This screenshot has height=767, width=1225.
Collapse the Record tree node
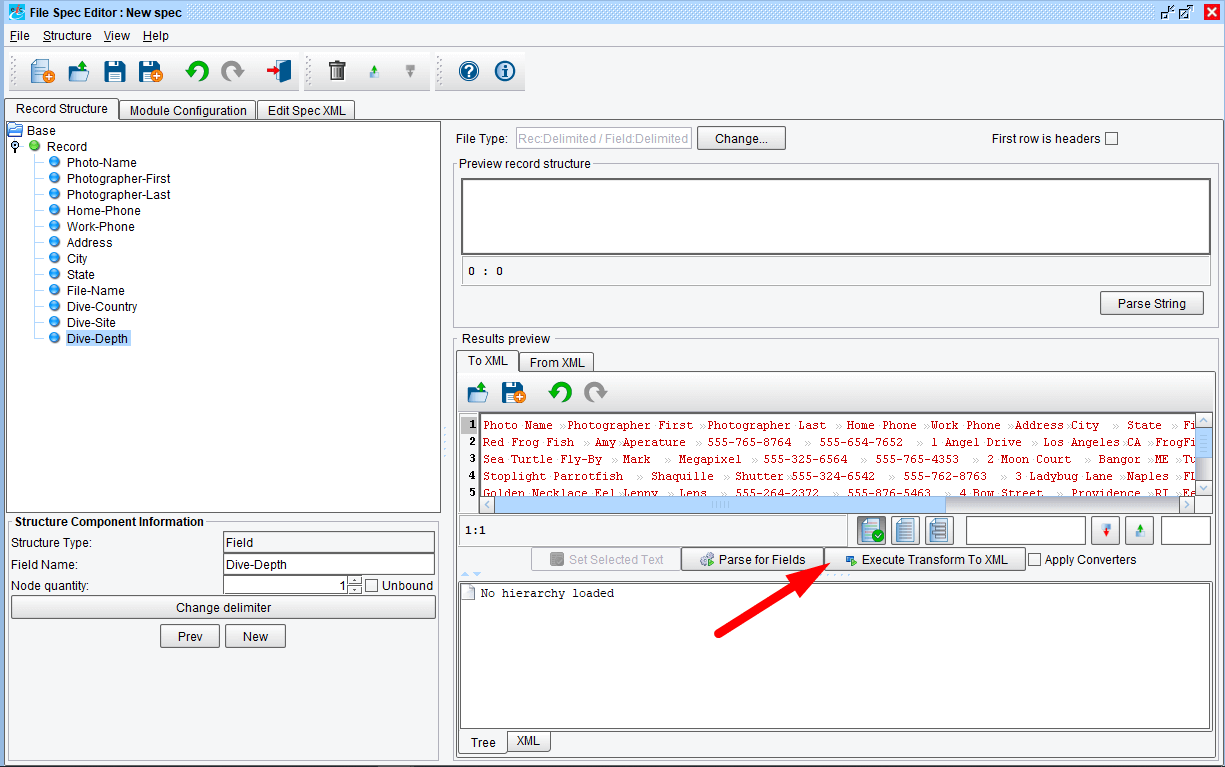point(15,147)
